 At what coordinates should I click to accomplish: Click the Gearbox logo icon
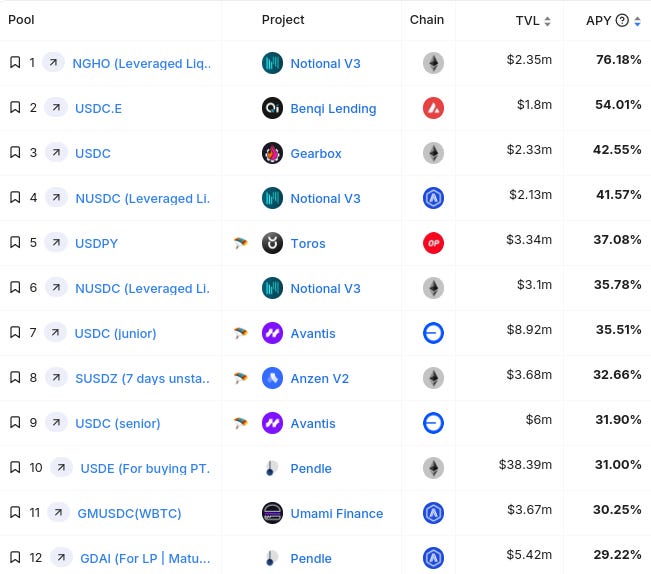[272, 153]
